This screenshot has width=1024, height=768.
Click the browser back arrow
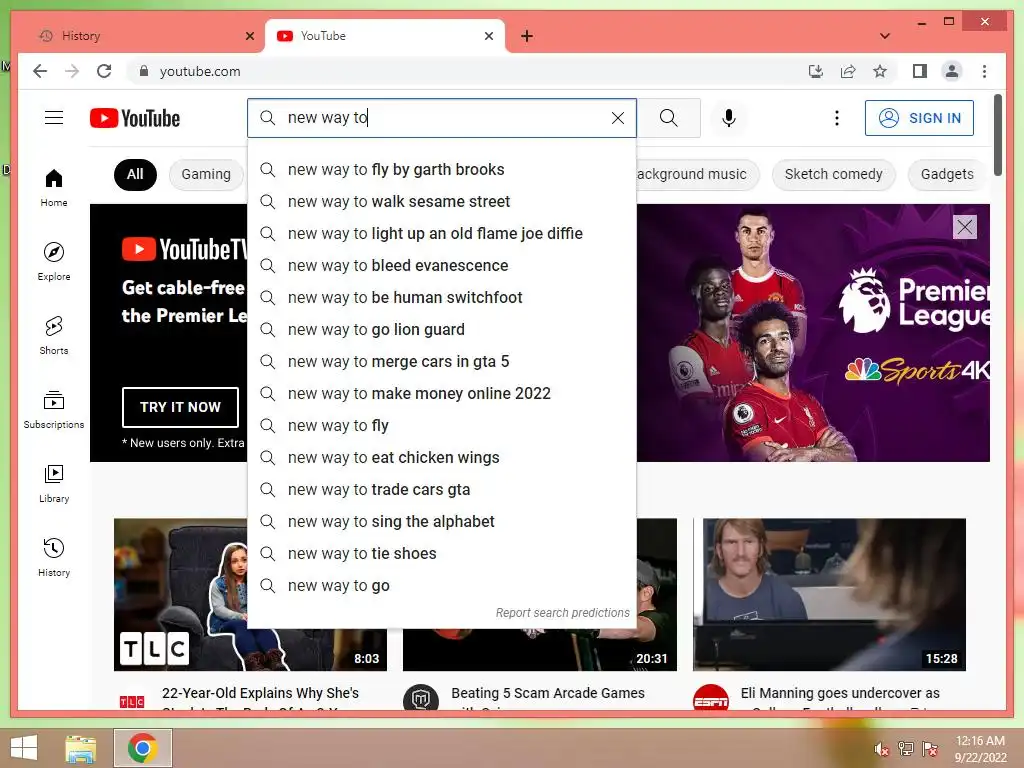40,71
